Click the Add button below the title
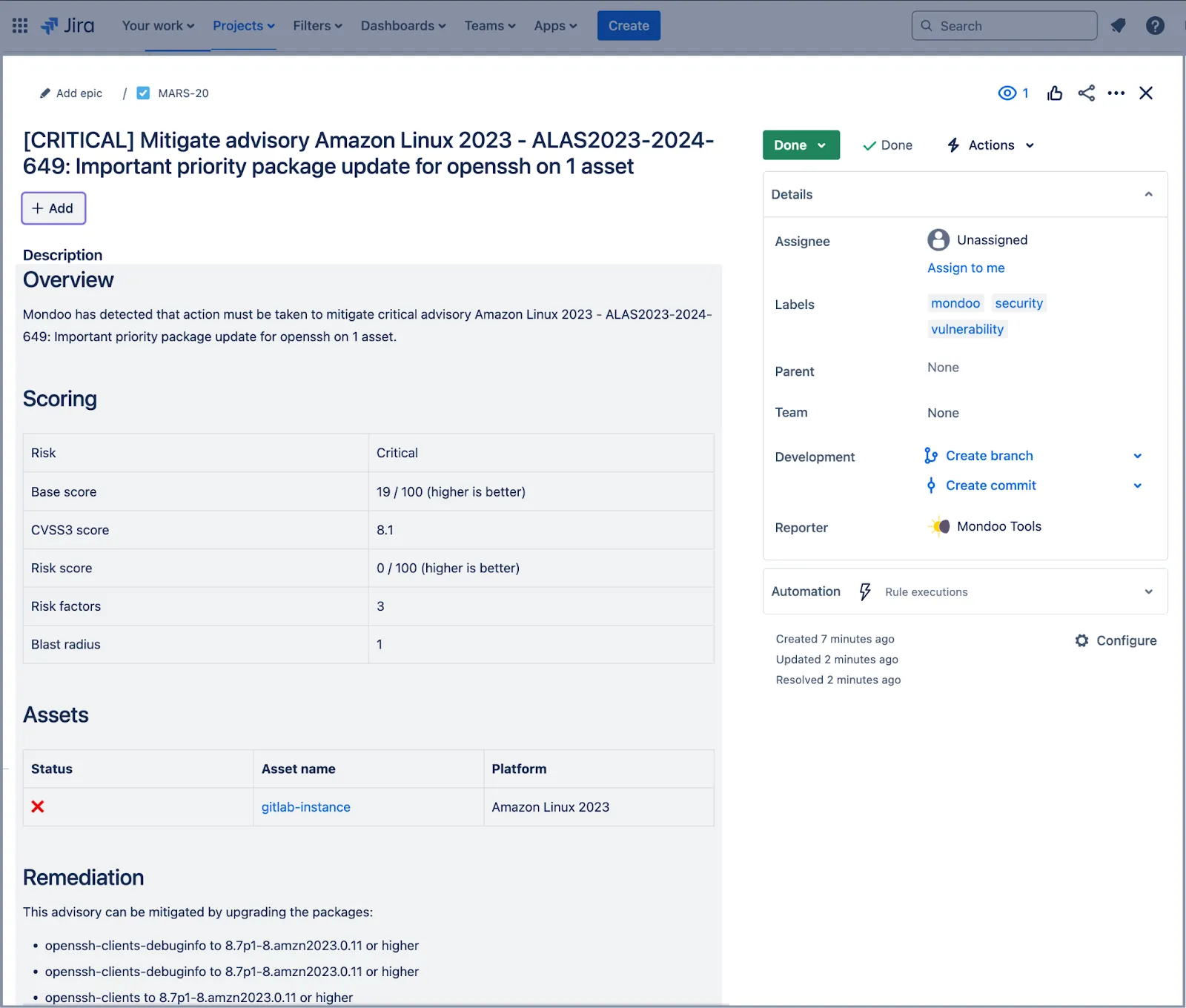The width and height of the screenshot is (1186, 1008). (x=53, y=208)
